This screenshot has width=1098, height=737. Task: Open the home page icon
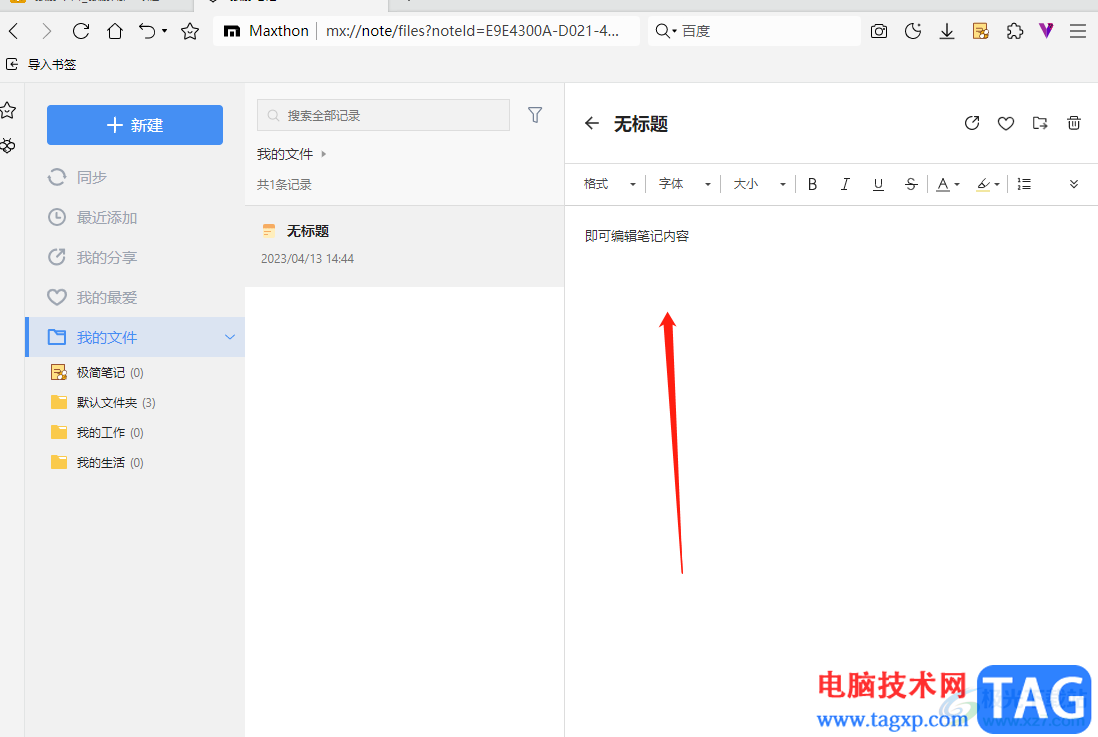[x=115, y=31]
